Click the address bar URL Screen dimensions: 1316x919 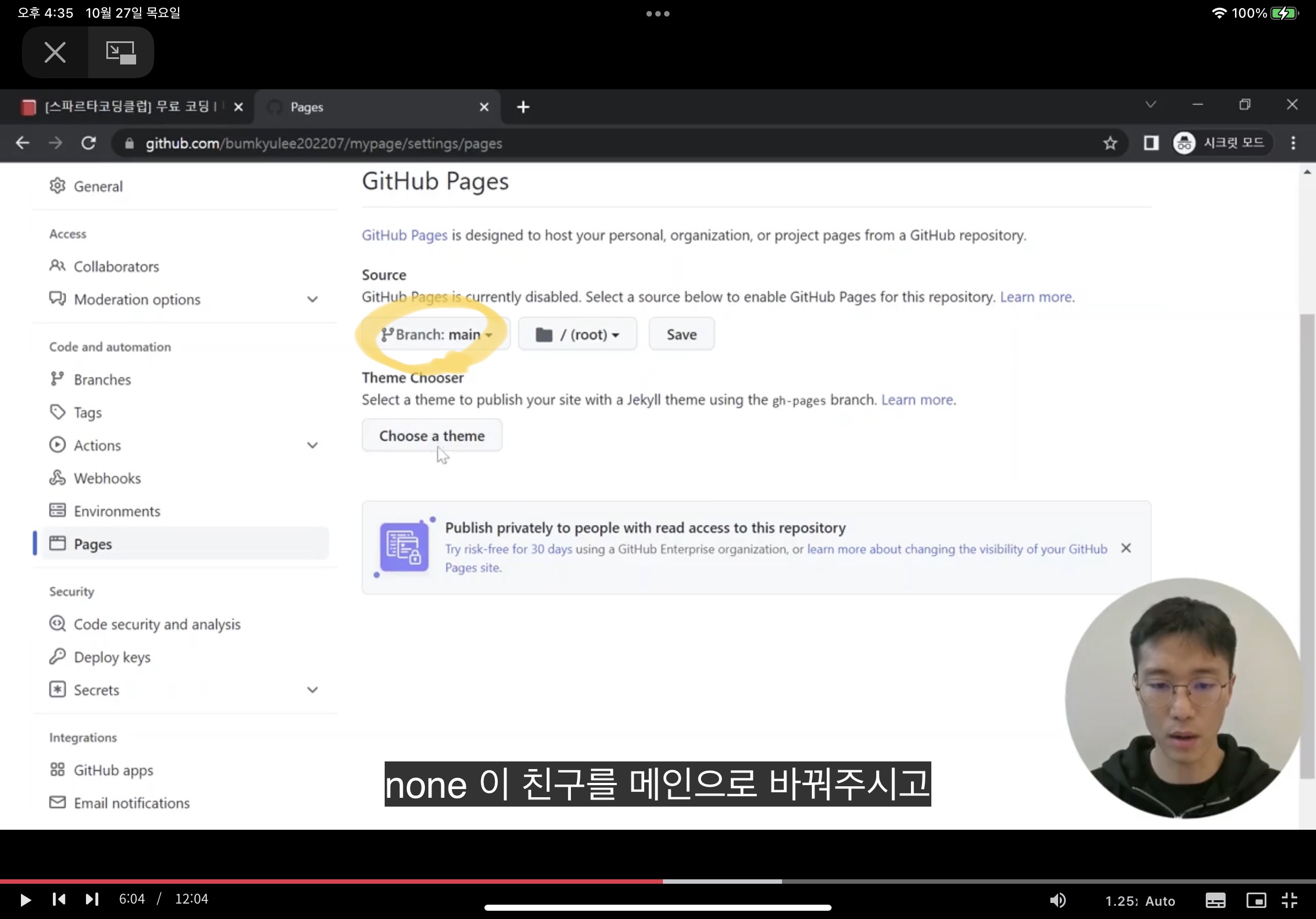tap(324, 143)
